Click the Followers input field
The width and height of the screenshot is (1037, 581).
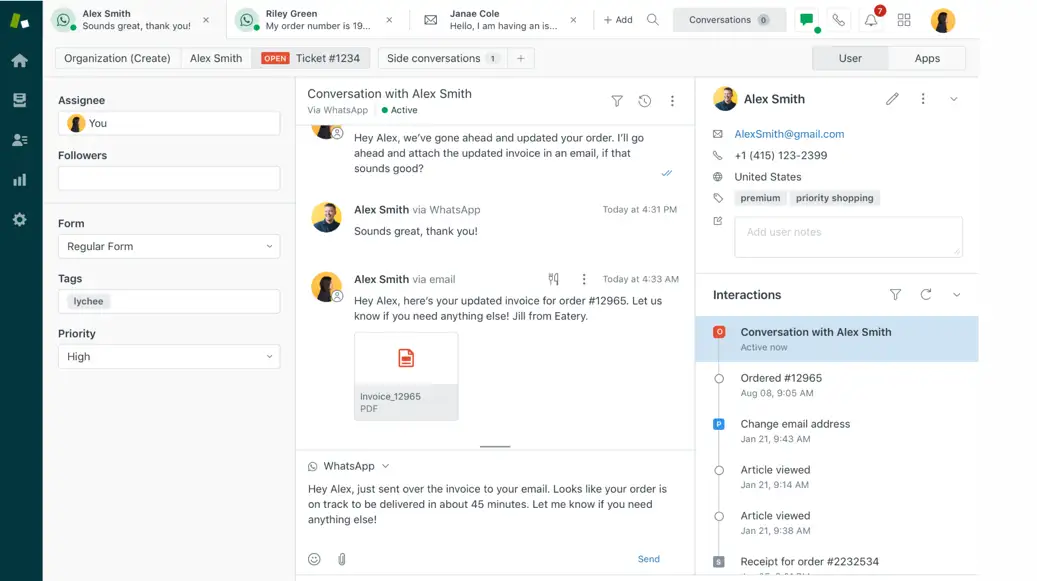pyautogui.click(x=169, y=178)
